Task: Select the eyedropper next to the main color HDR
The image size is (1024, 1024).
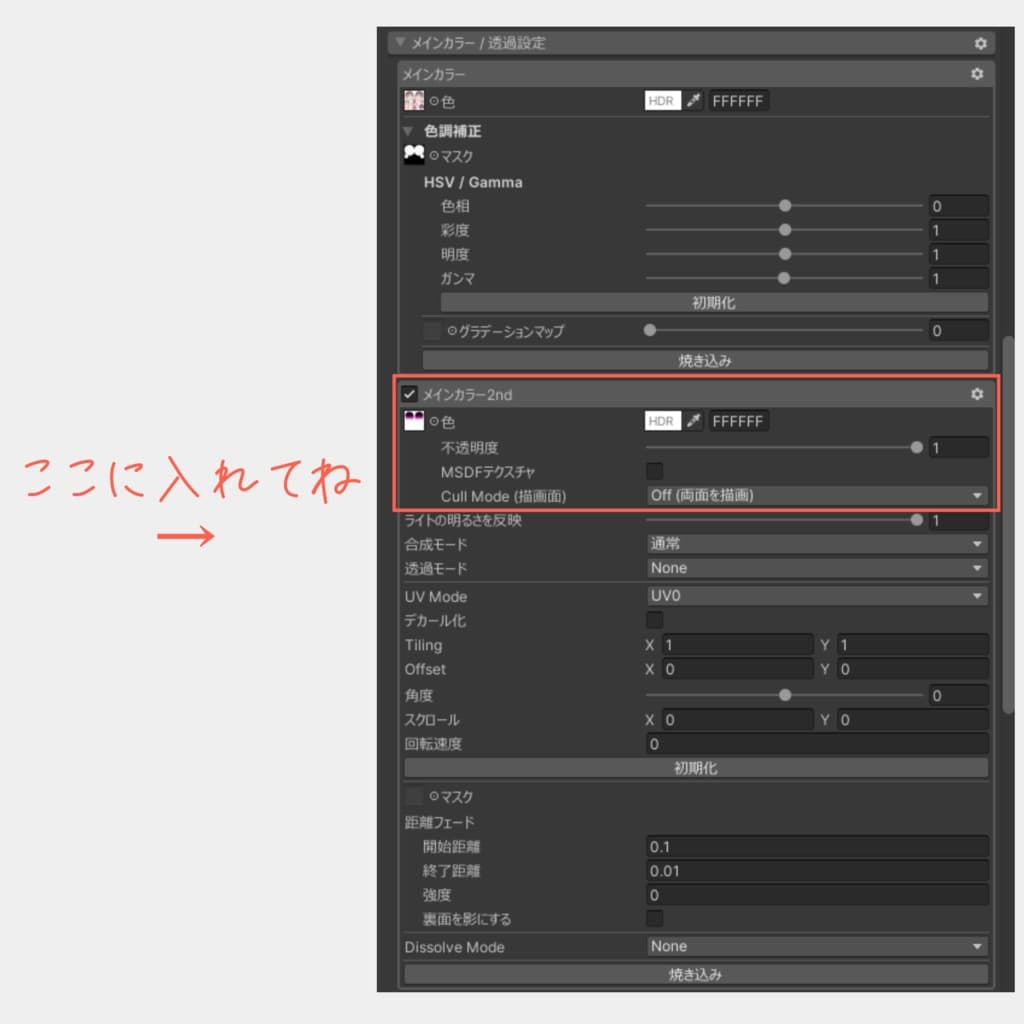Action: pyautogui.click(x=692, y=100)
